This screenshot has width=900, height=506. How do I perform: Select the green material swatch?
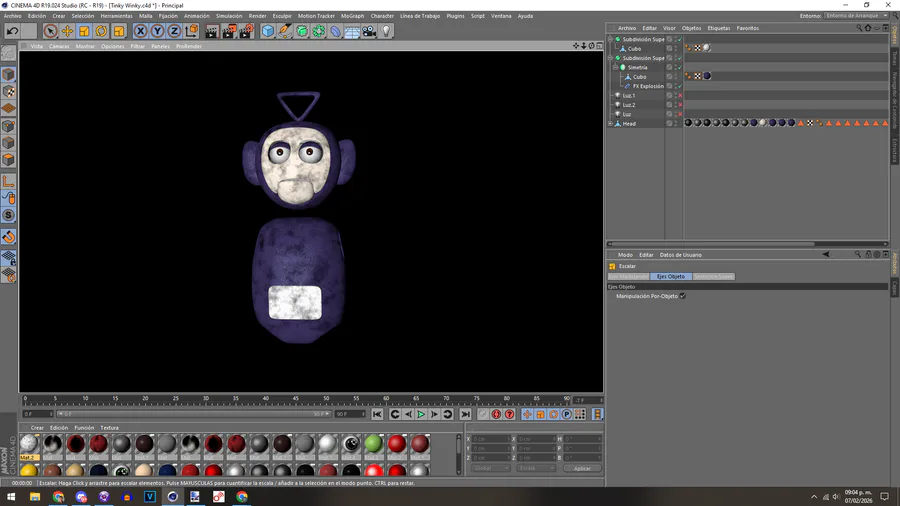(x=374, y=443)
